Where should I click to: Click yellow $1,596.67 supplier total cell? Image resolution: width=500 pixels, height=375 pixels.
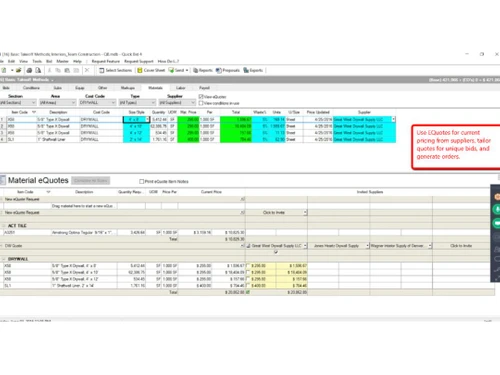pos(291,266)
